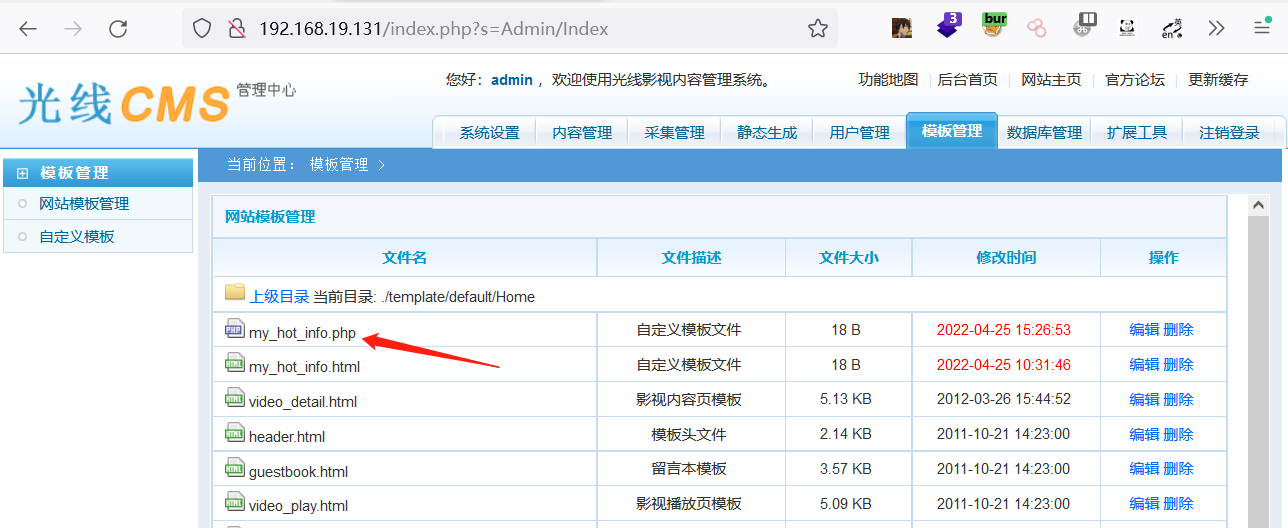The image size is (1288, 528).
Task: Open the pink circles extension icon
Action: pyautogui.click(x=1037, y=28)
